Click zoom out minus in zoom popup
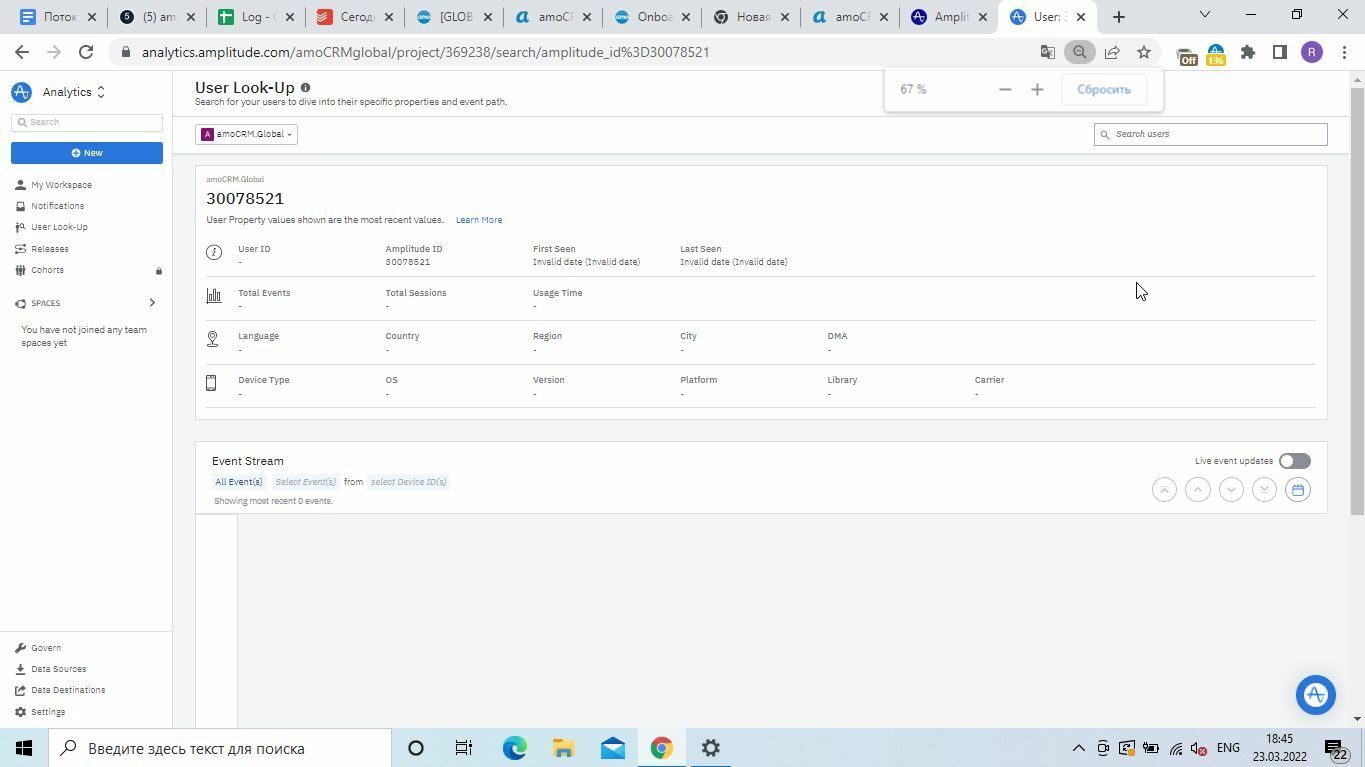This screenshot has height=767, width=1365. click(x=1005, y=90)
